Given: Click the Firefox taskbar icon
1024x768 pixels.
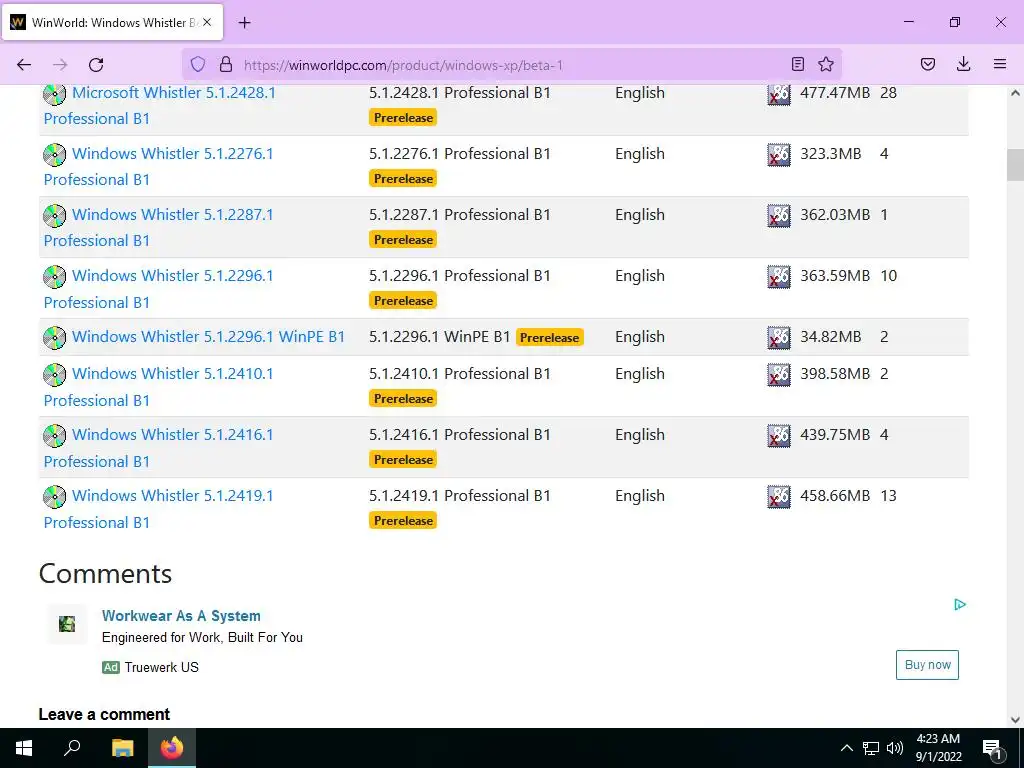Looking at the screenshot, I should point(172,748).
